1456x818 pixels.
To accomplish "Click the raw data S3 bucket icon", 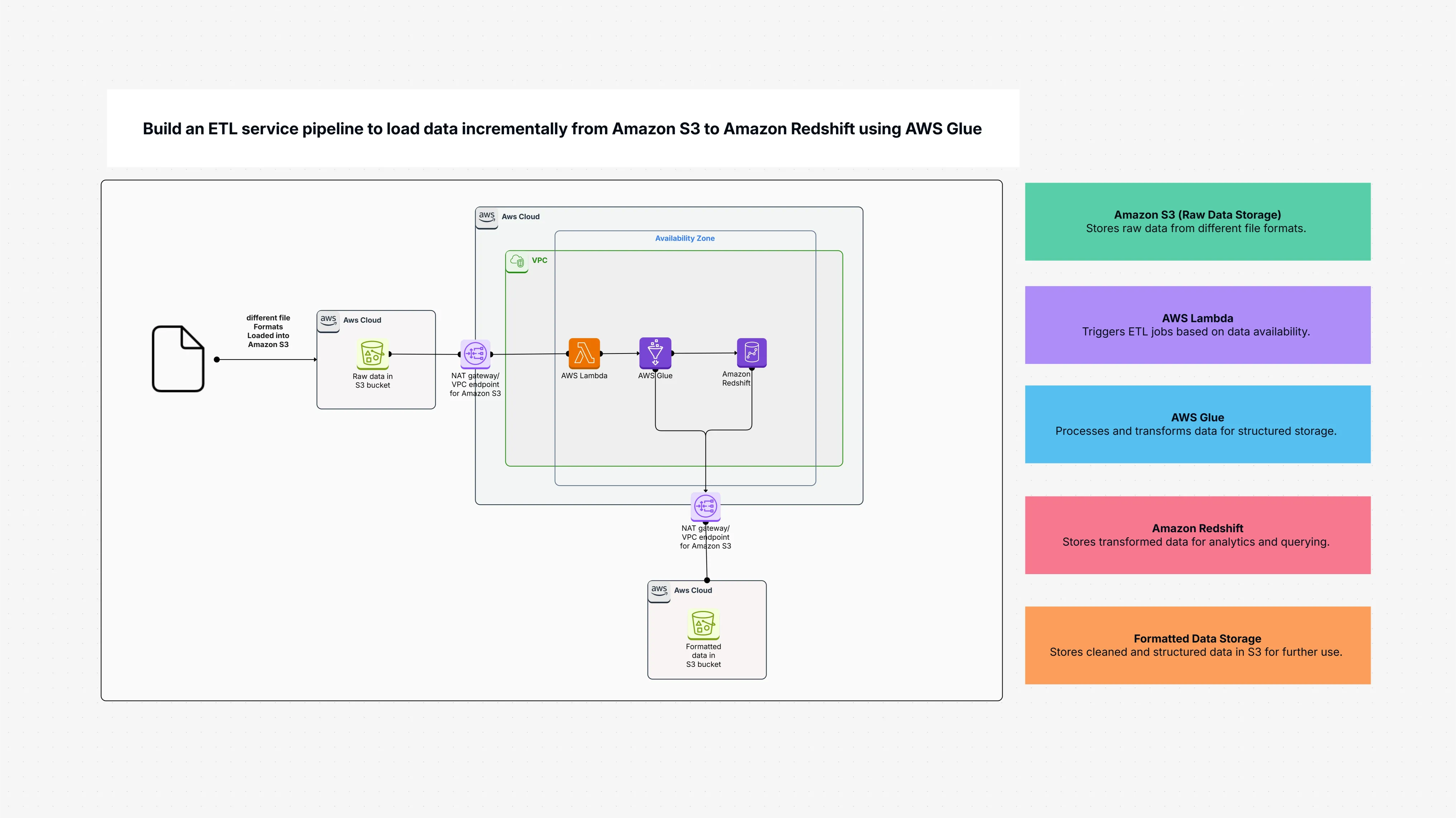I will click(372, 353).
